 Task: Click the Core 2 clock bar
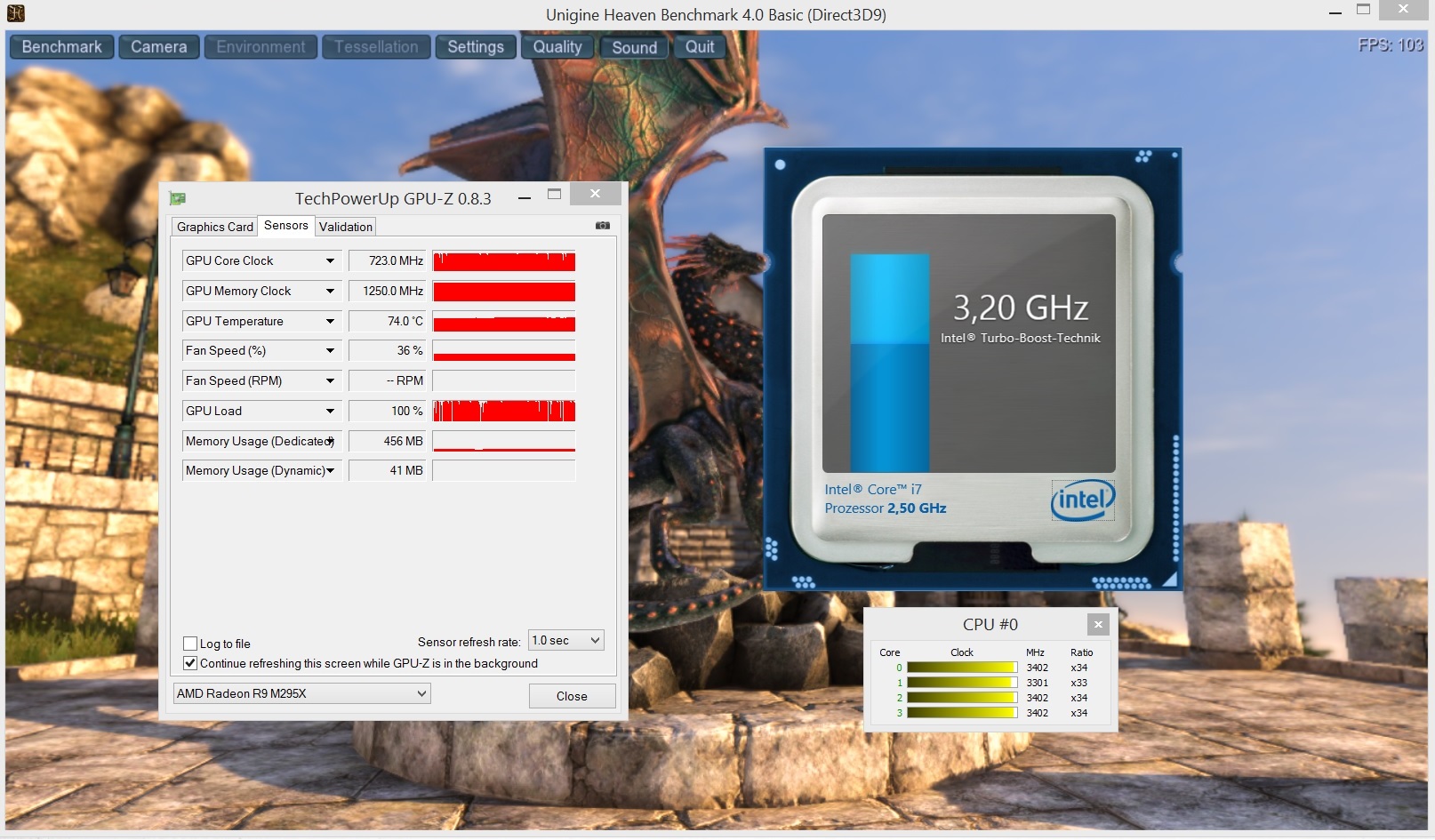click(x=962, y=698)
